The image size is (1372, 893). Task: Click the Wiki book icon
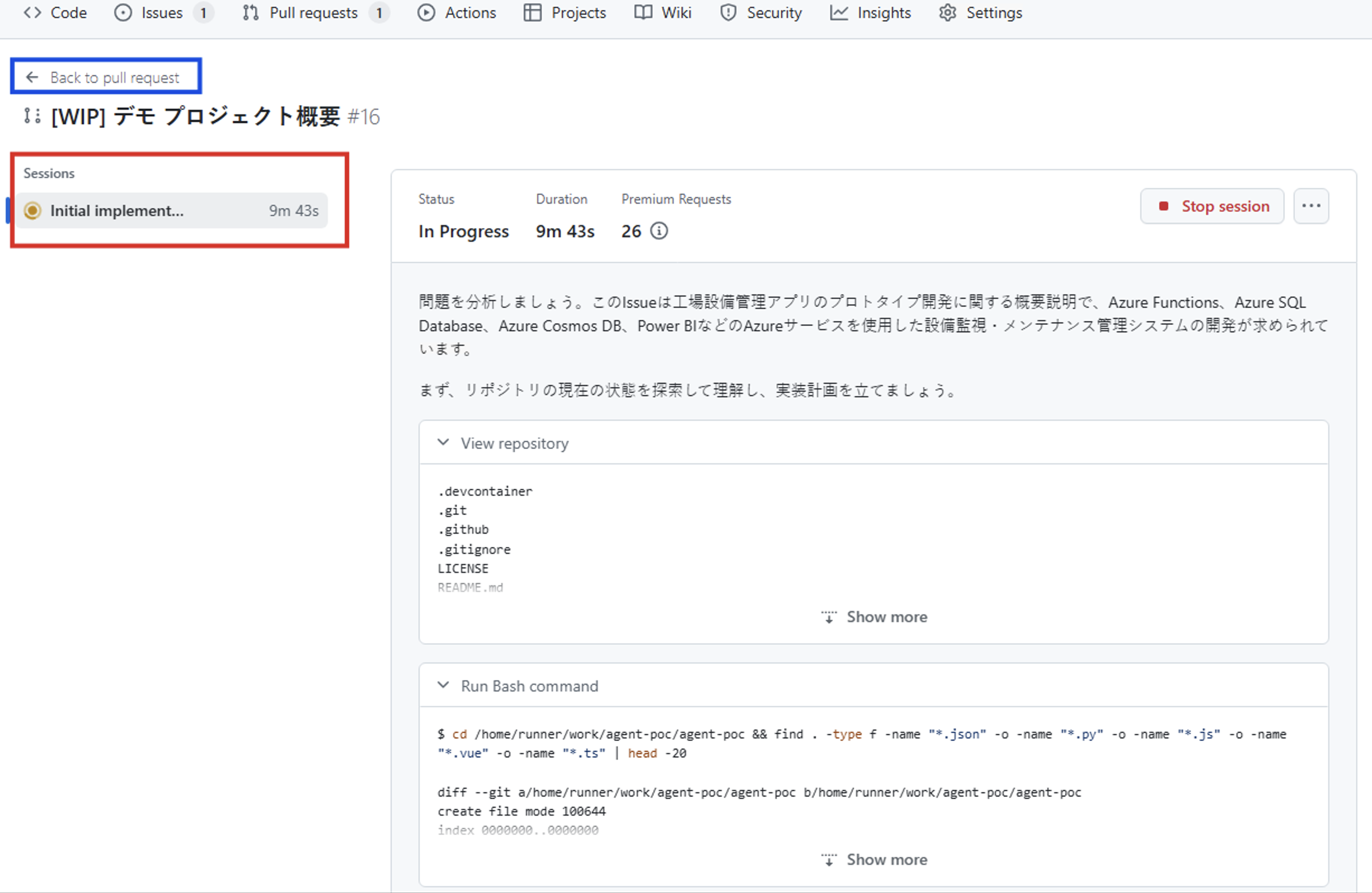point(643,13)
